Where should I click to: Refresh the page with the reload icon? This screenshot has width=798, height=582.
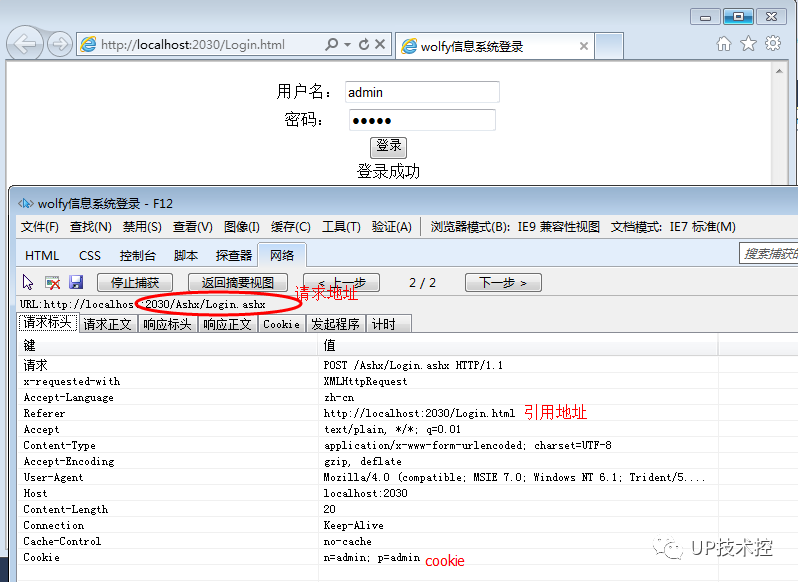point(363,44)
